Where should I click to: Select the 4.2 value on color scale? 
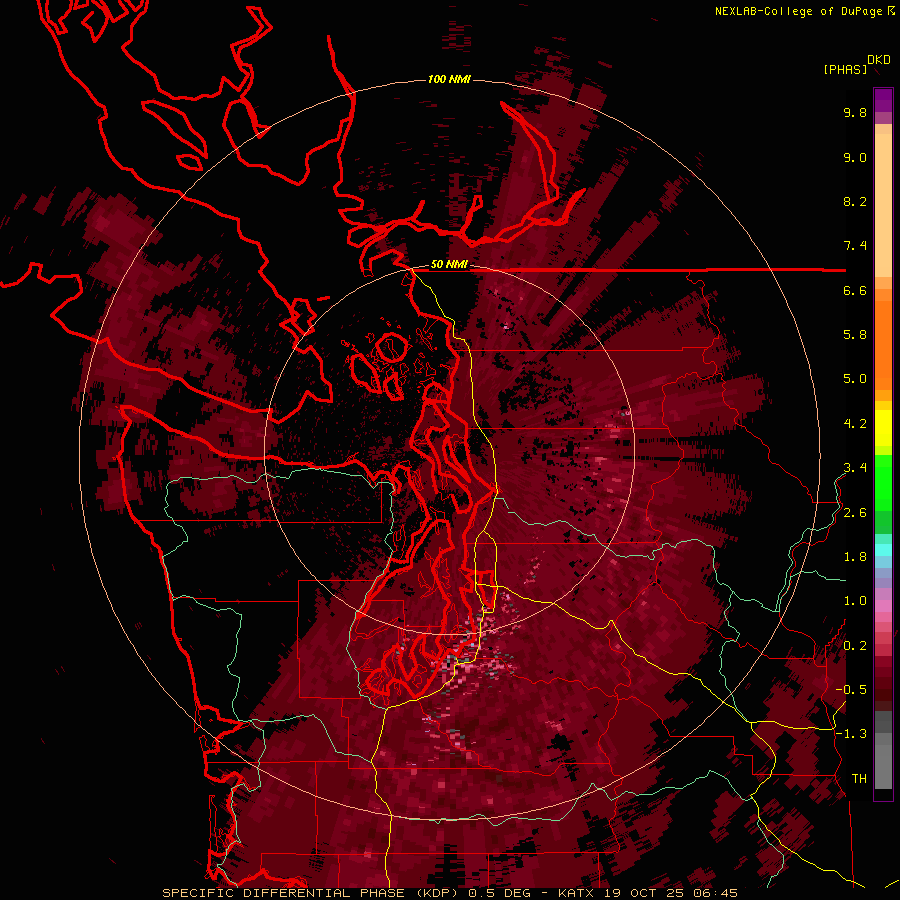(x=855, y=424)
